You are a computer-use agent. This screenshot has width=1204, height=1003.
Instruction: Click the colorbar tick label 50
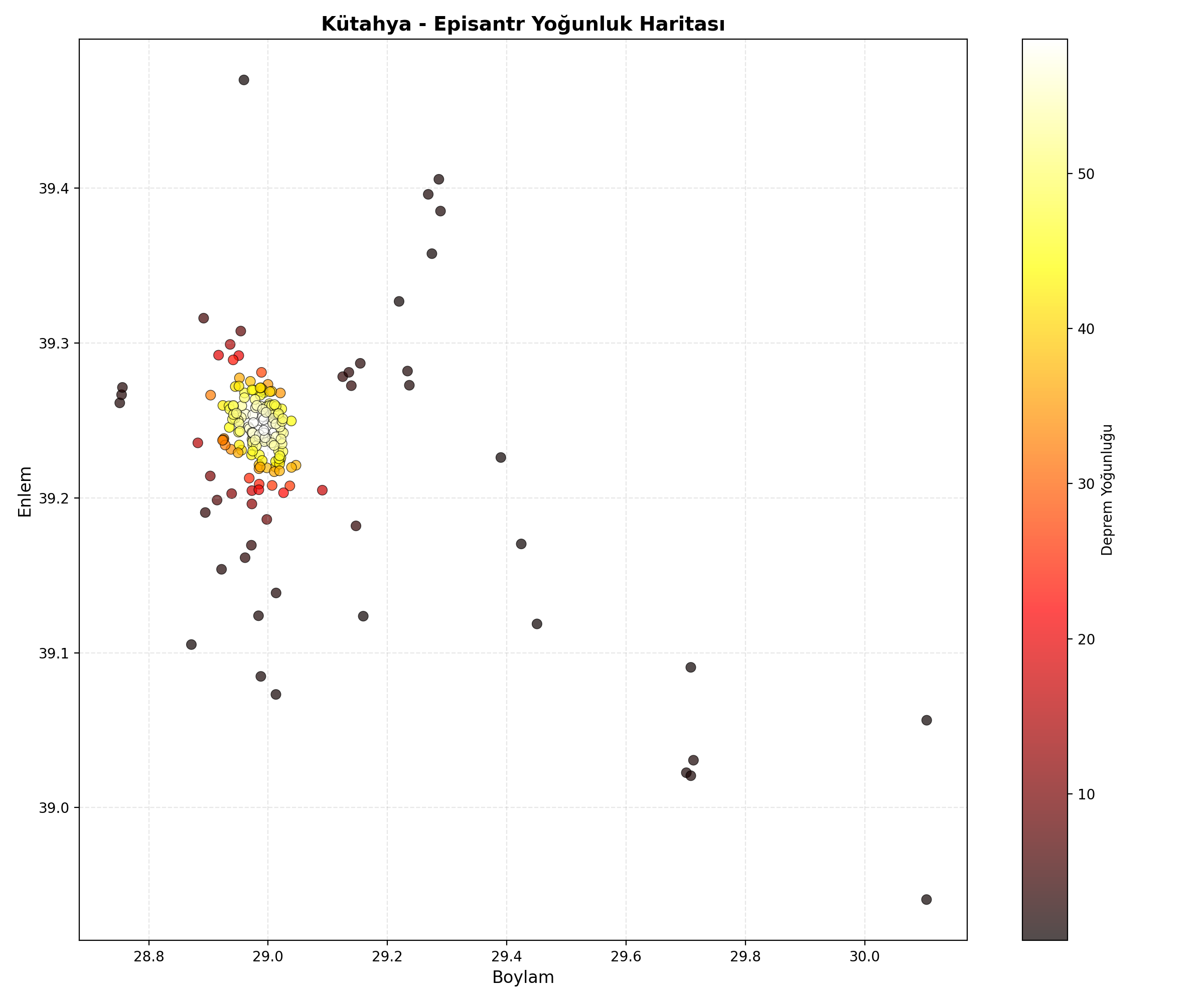pyautogui.click(x=1086, y=174)
